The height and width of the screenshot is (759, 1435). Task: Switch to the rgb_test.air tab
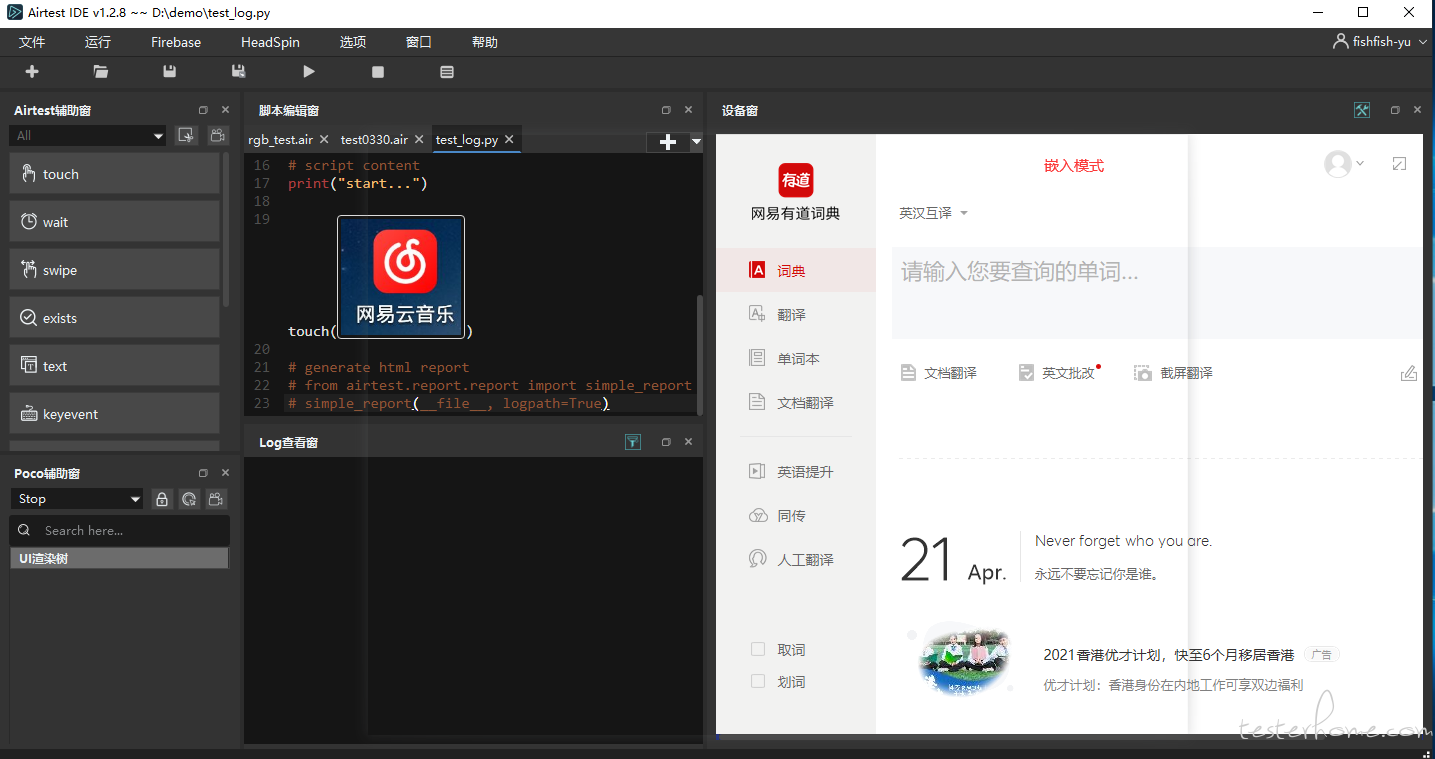[280, 140]
